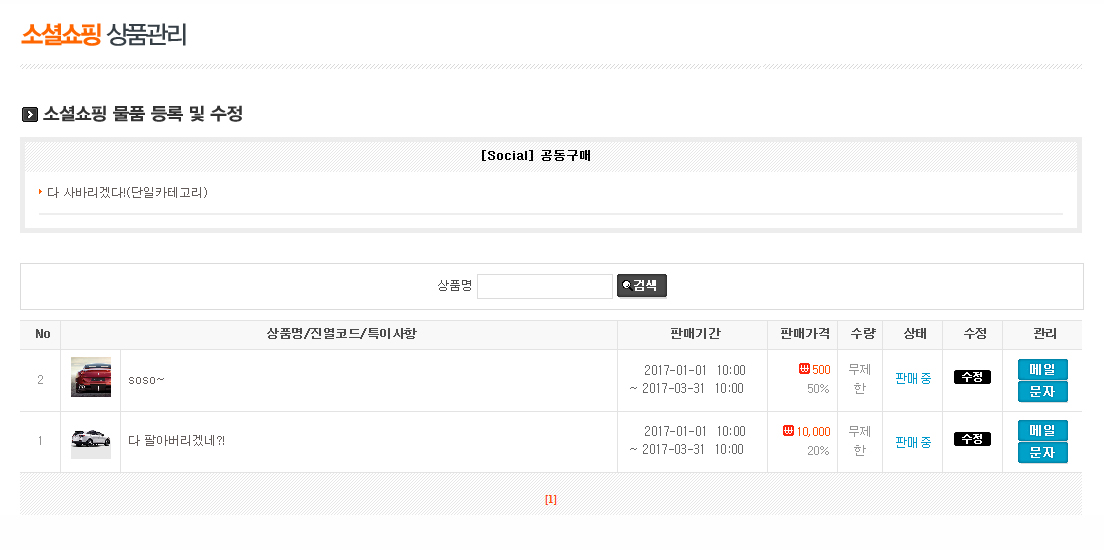Click 메일 button for 다 팔아버리겠네?! row
Image resolution: width=1104 pixels, height=550 pixels.
pos(1042,430)
